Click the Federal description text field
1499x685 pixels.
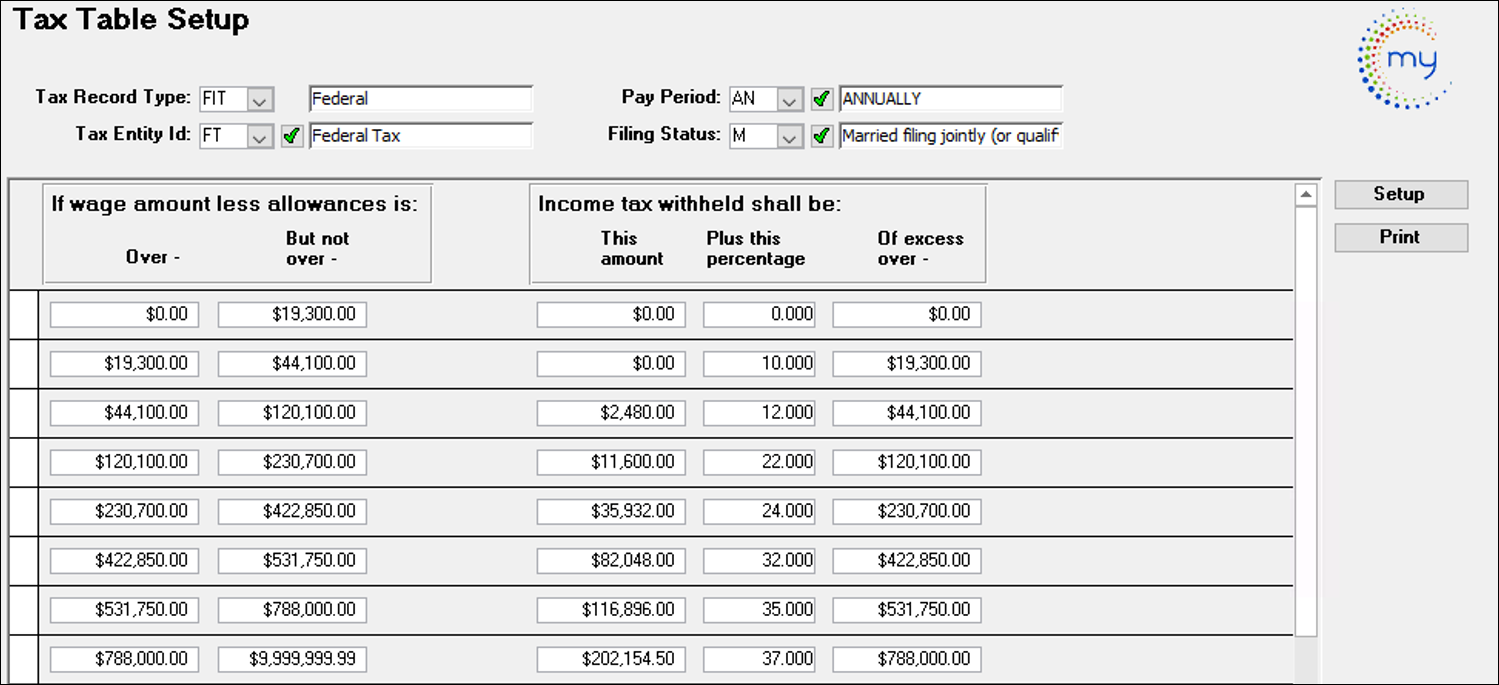point(420,99)
